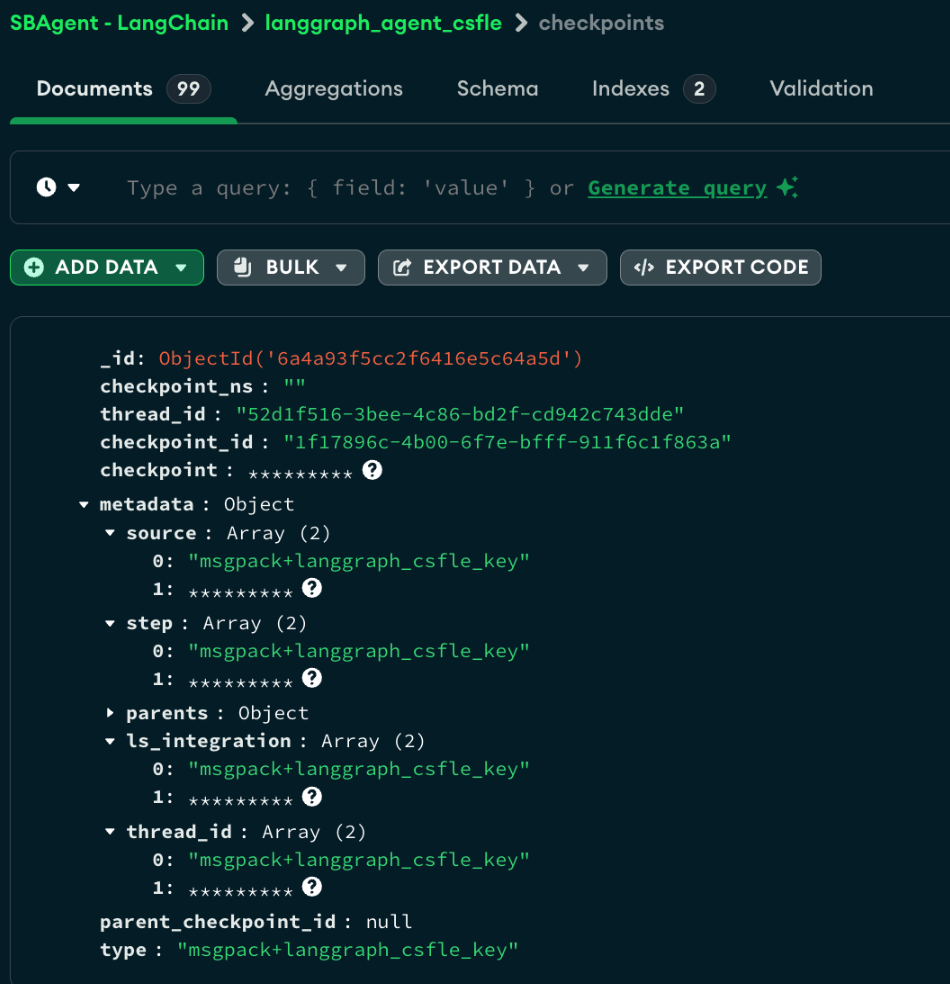
Task: Click the plus icon in ADD DATA
Action: tap(34, 267)
